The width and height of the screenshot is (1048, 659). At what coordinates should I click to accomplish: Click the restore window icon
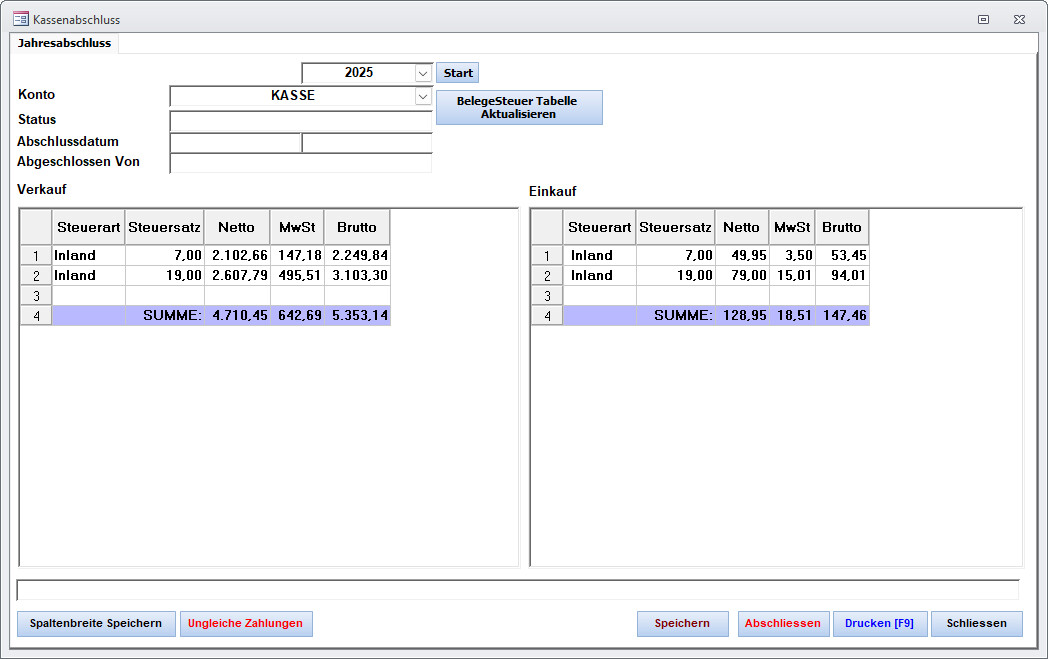[983, 19]
